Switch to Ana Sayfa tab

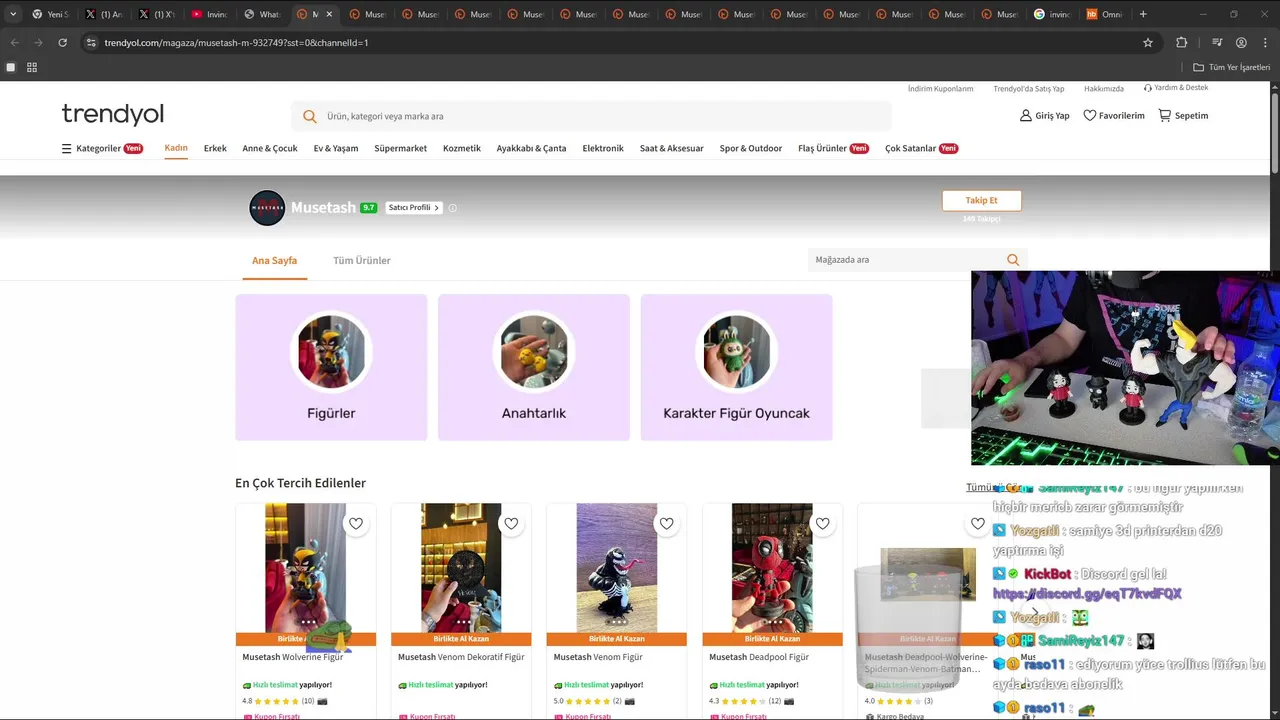tap(274, 261)
